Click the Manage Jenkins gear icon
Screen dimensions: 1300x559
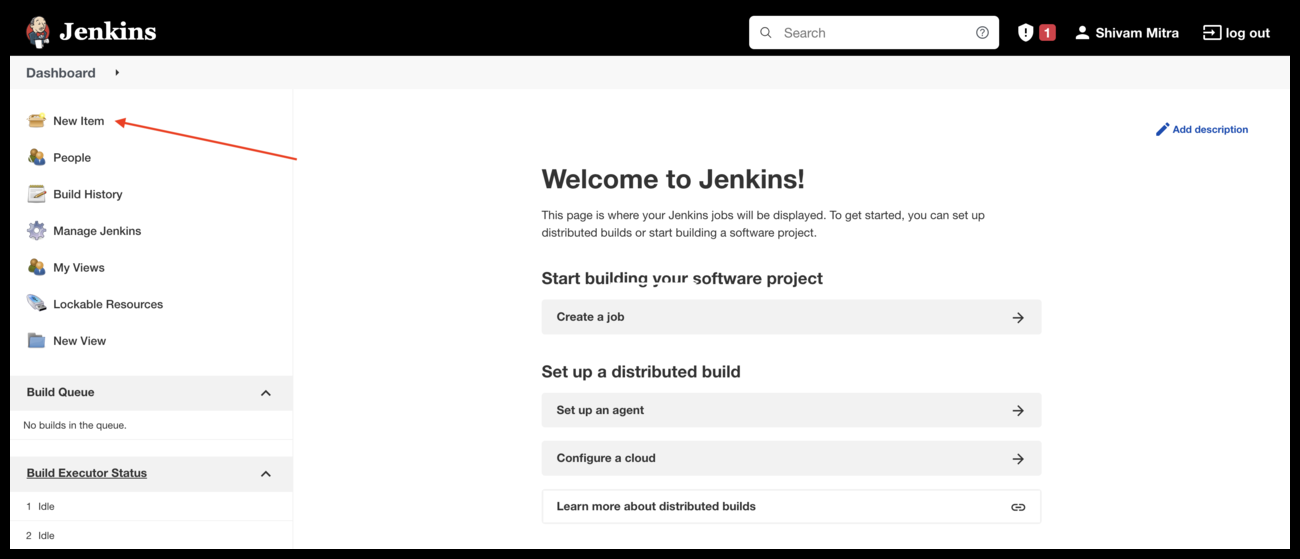point(37,231)
